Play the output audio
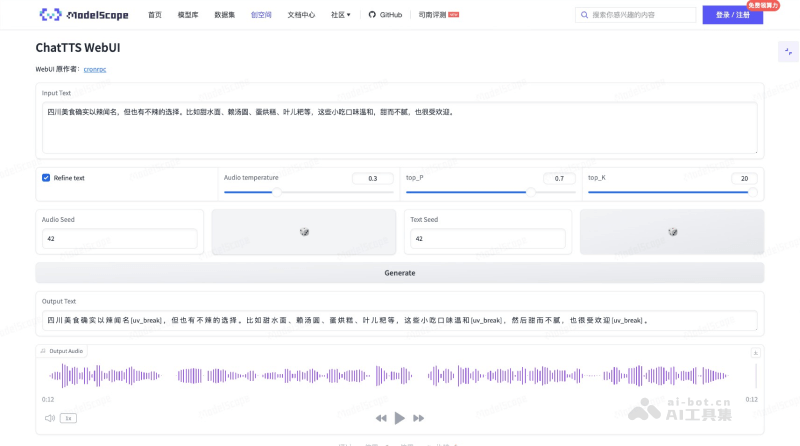Viewport: 800px width, 446px height. point(399,418)
